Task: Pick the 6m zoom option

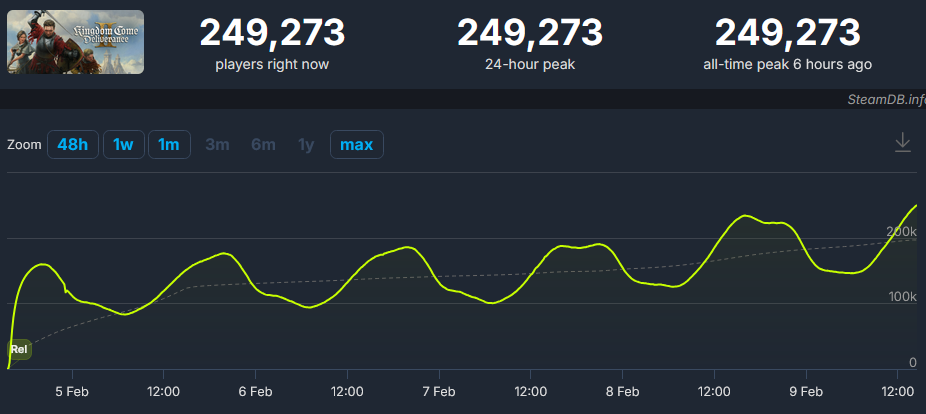Action: [263, 145]
